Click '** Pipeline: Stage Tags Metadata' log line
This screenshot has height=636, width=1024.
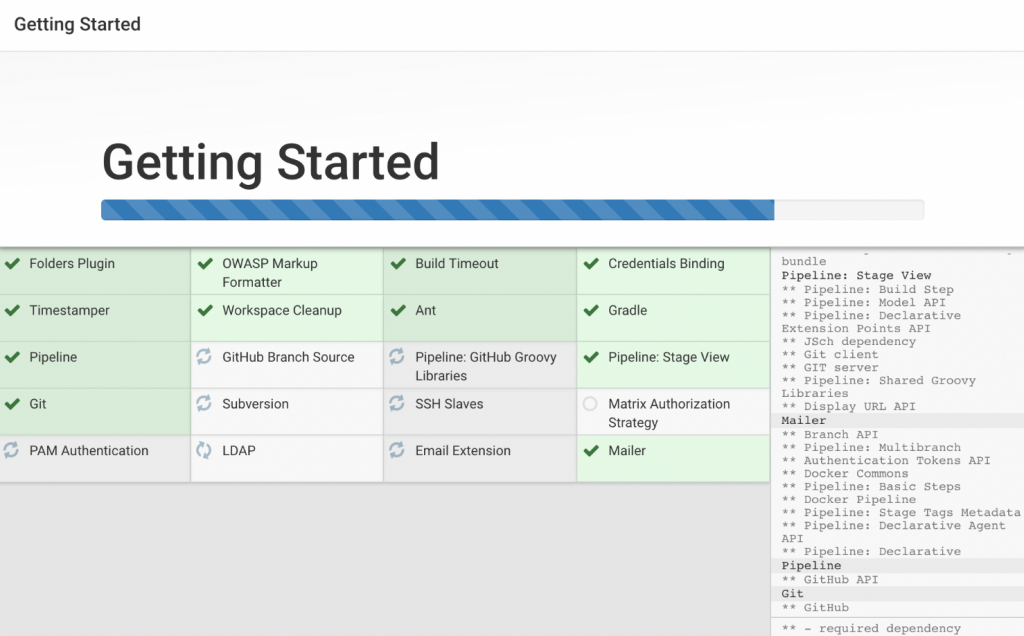[901, 513]
